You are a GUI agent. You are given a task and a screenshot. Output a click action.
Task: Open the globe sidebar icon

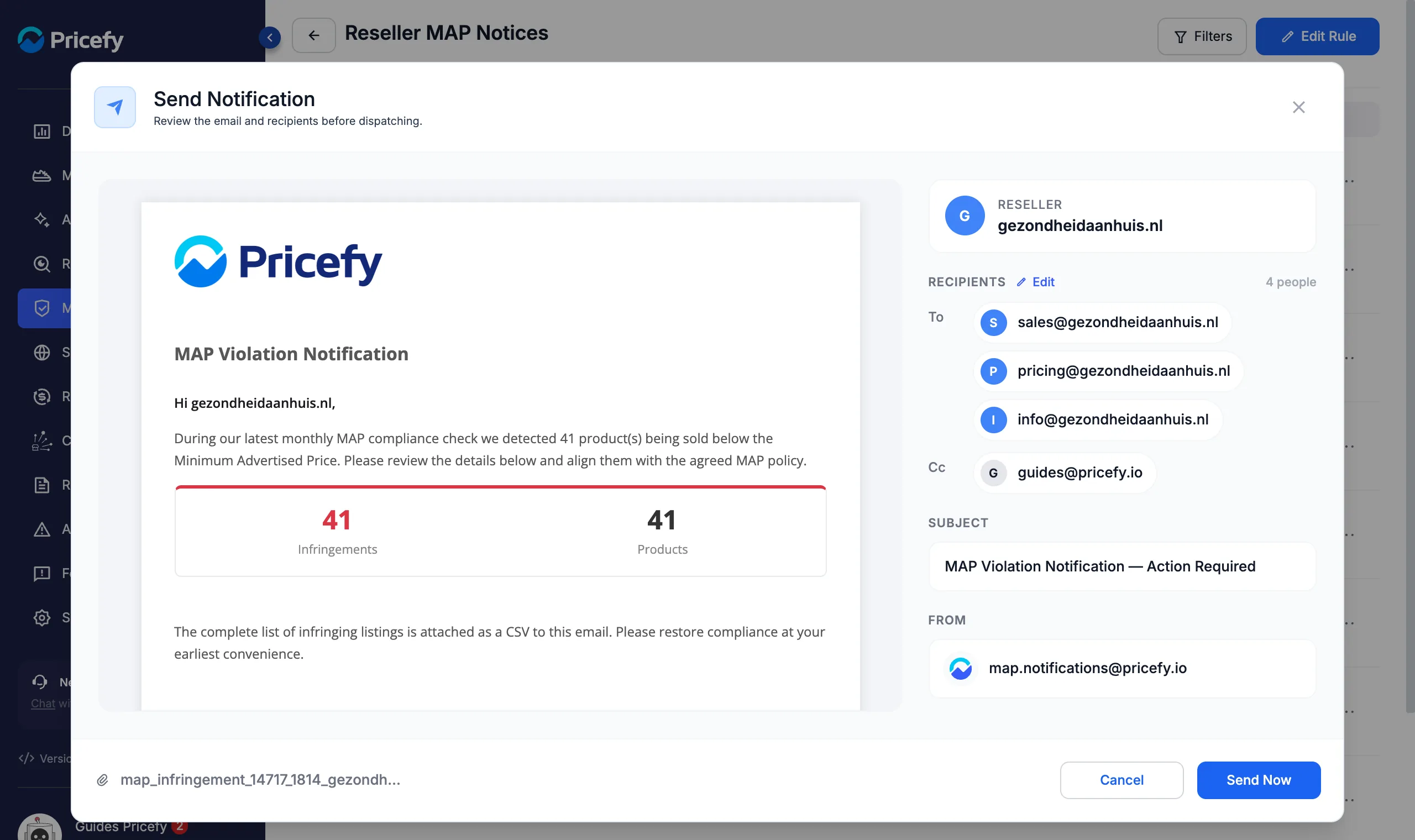(x=41, y=352)
